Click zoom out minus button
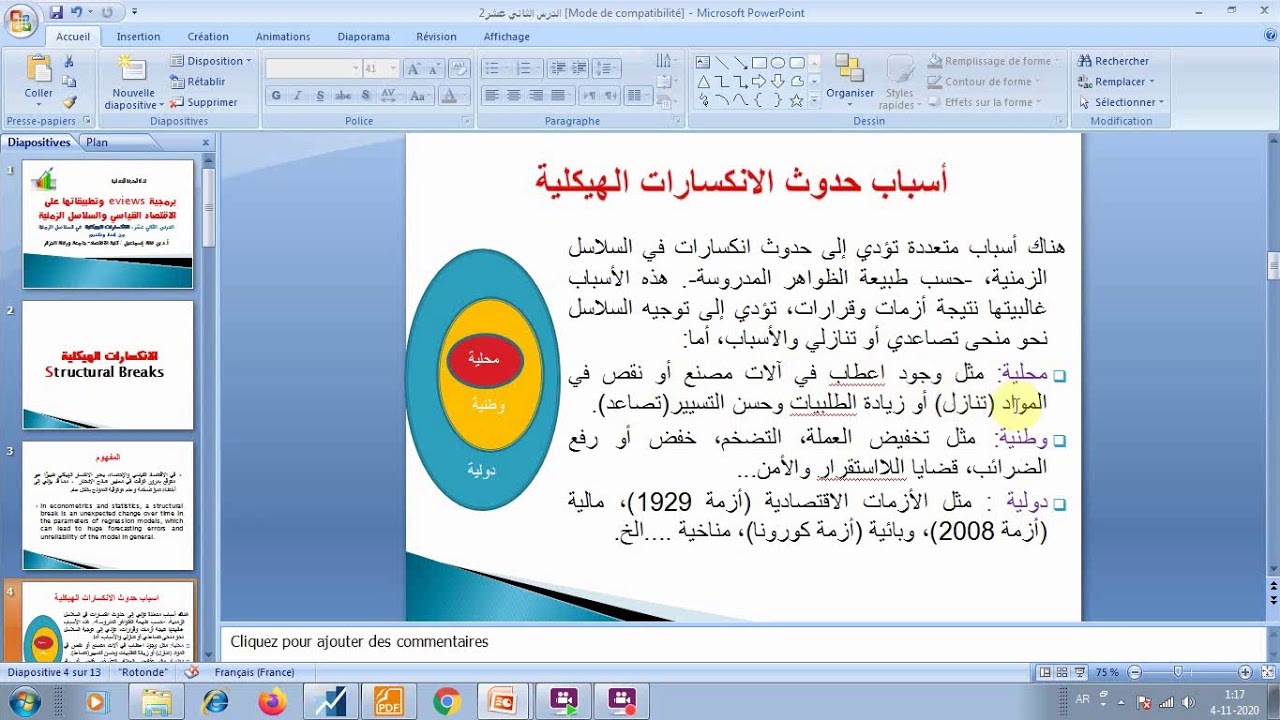Viewport: 1280px width, 720px height. pyautogui.click(x=1133, y=673)
